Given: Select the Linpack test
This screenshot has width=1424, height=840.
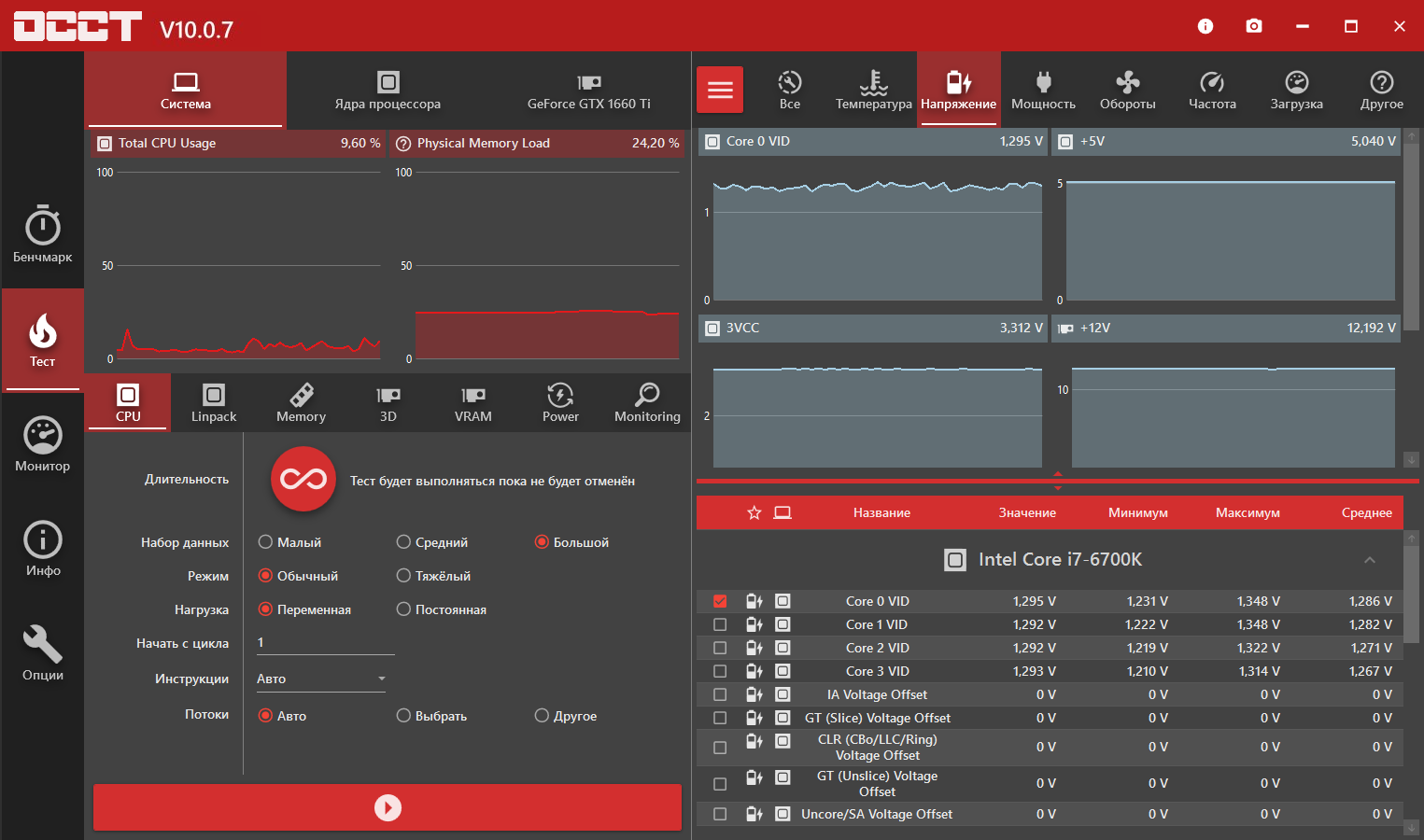Looking at the screenshot, I should [214, 402].
